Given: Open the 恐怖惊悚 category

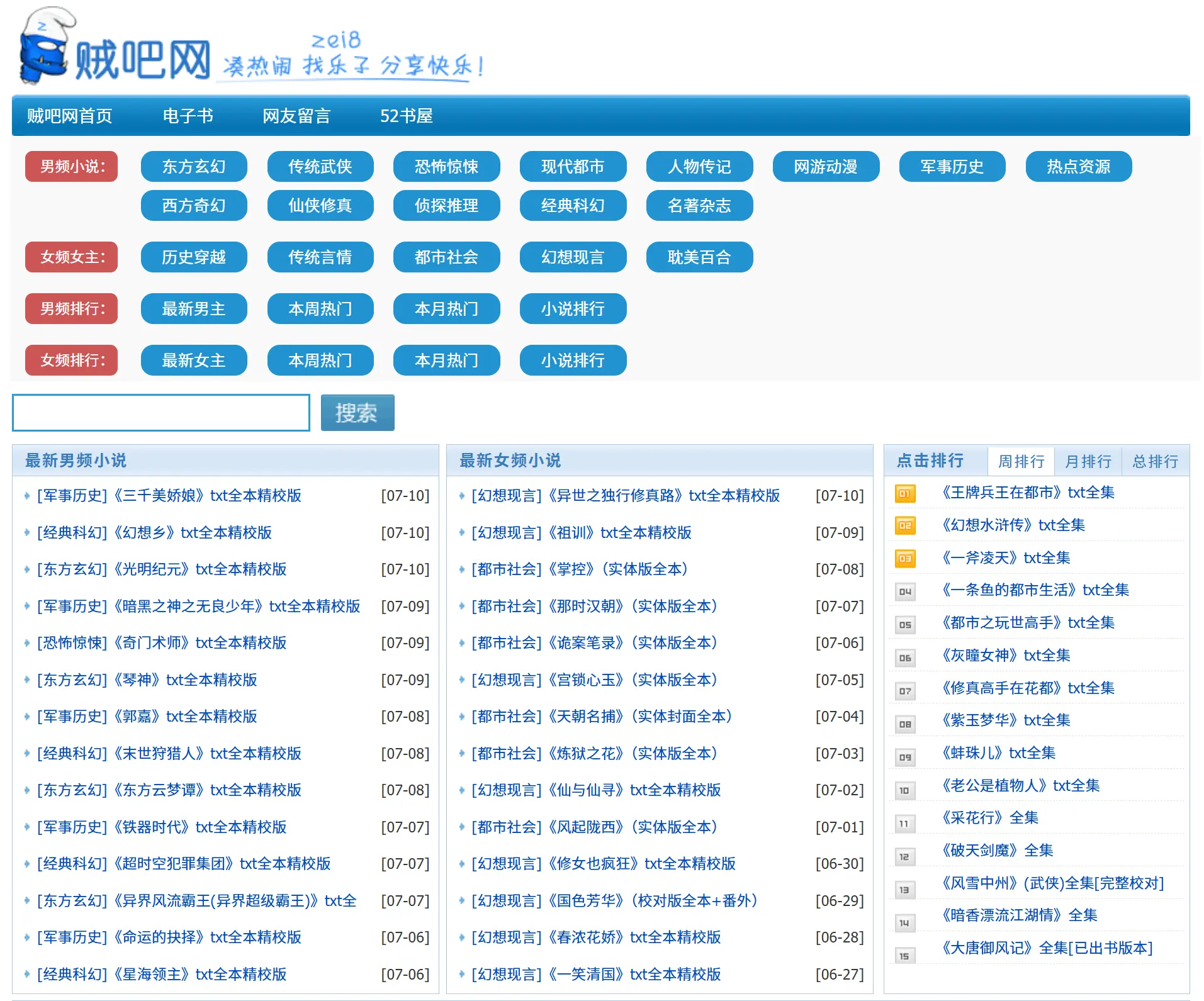Looking at the screenshot, I should tap(446, 167).
